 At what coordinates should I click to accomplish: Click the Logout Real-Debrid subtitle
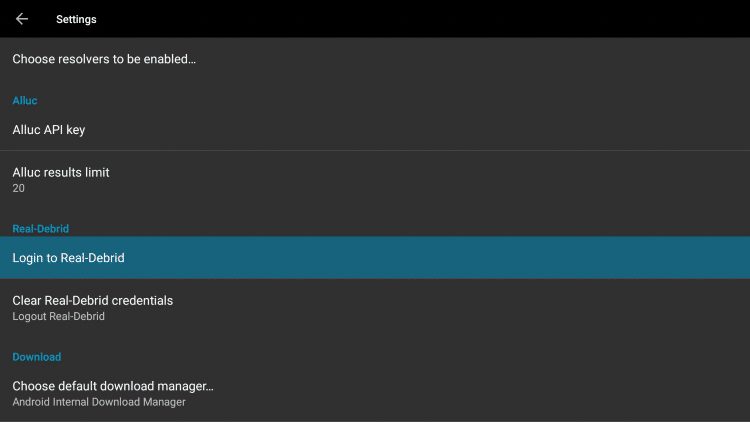tap(58, 316)
